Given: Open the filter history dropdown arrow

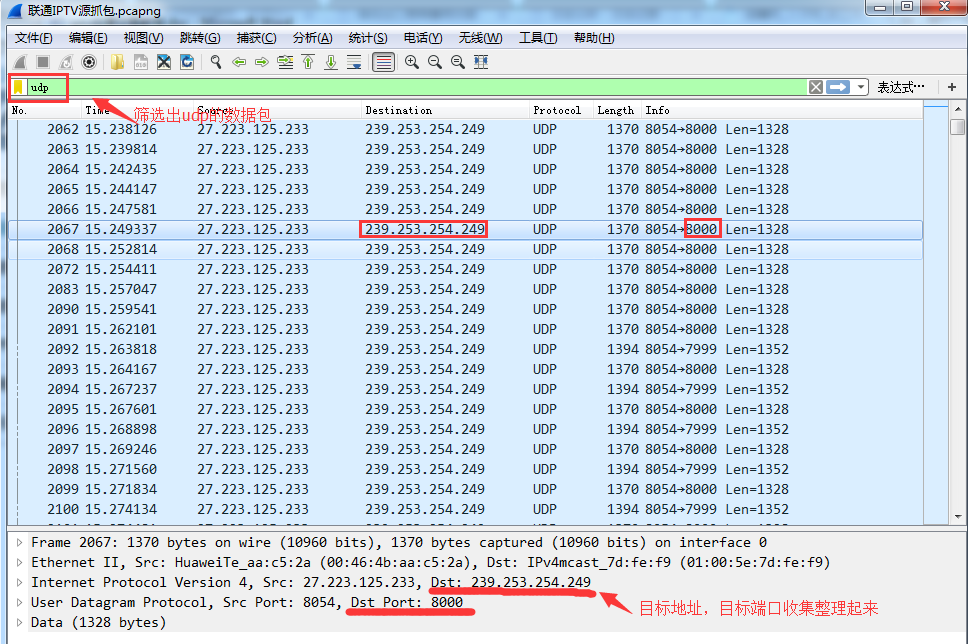Looking at the screenshot, I should coord(862,87).
